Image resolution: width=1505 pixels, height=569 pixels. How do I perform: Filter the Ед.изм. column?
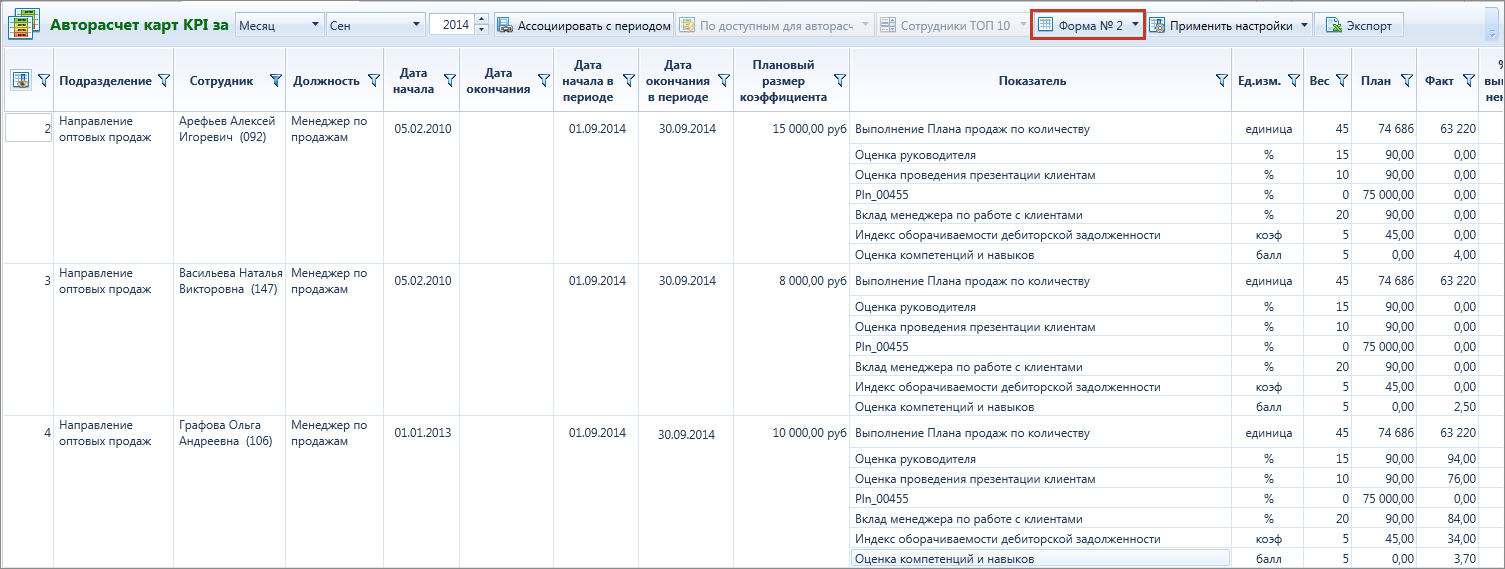[x=1294, y=81]
